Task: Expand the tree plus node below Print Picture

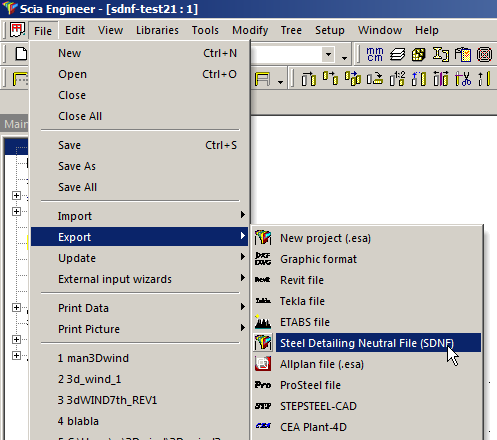Action: (16, 339)
